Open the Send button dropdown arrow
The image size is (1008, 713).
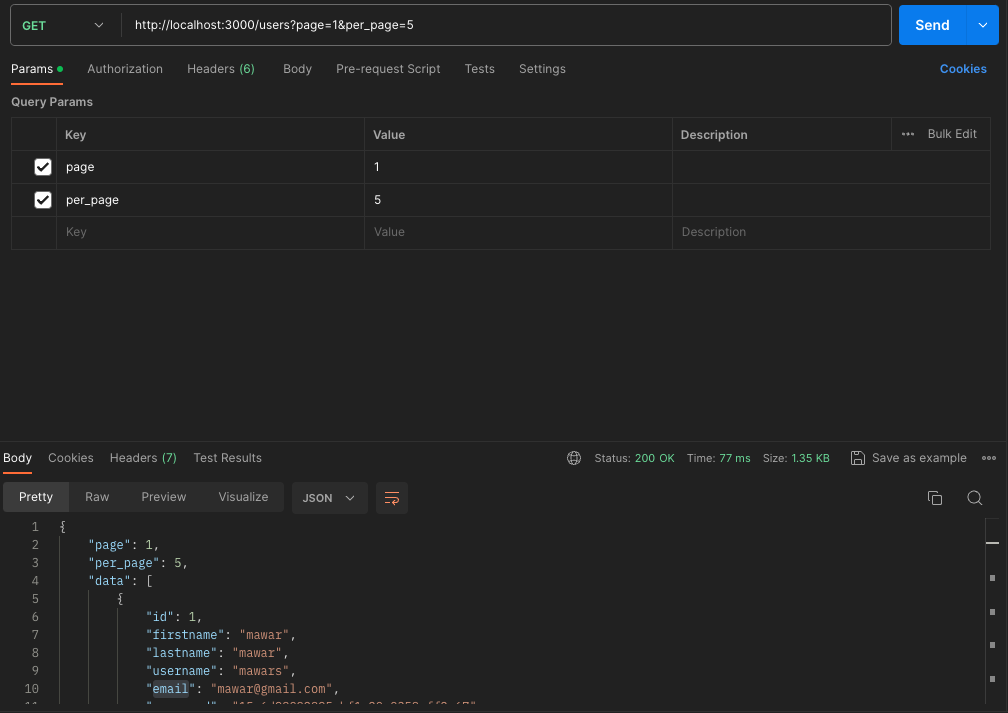(x=983, y=25)
